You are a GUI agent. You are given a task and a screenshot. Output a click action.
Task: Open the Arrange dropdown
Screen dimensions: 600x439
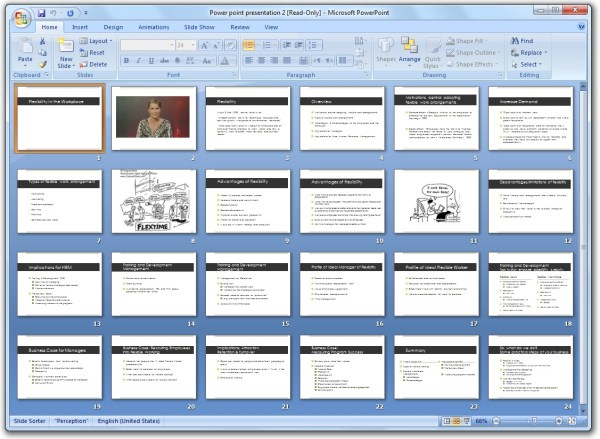[410, 55]
